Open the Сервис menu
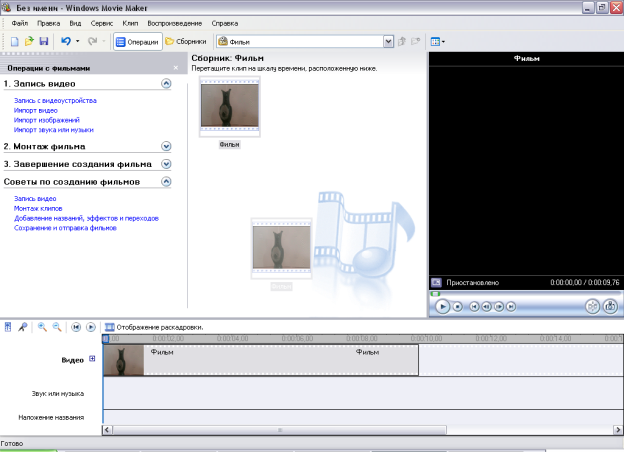Image resolution: width=624 pixels, height=452 pixels. click(x=102, y=23)
